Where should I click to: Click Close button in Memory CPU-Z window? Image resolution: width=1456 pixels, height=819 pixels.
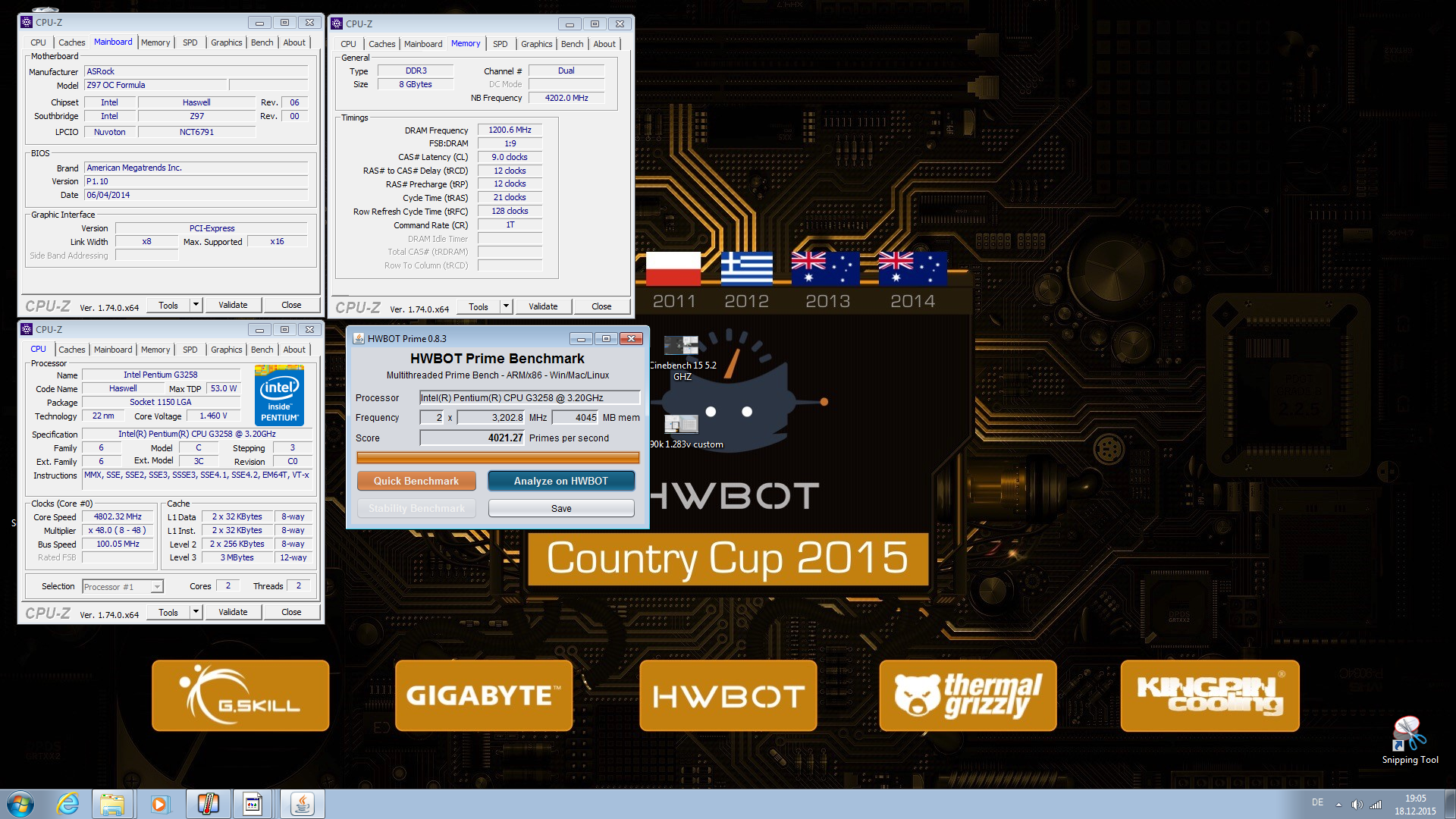pos(601,306)
